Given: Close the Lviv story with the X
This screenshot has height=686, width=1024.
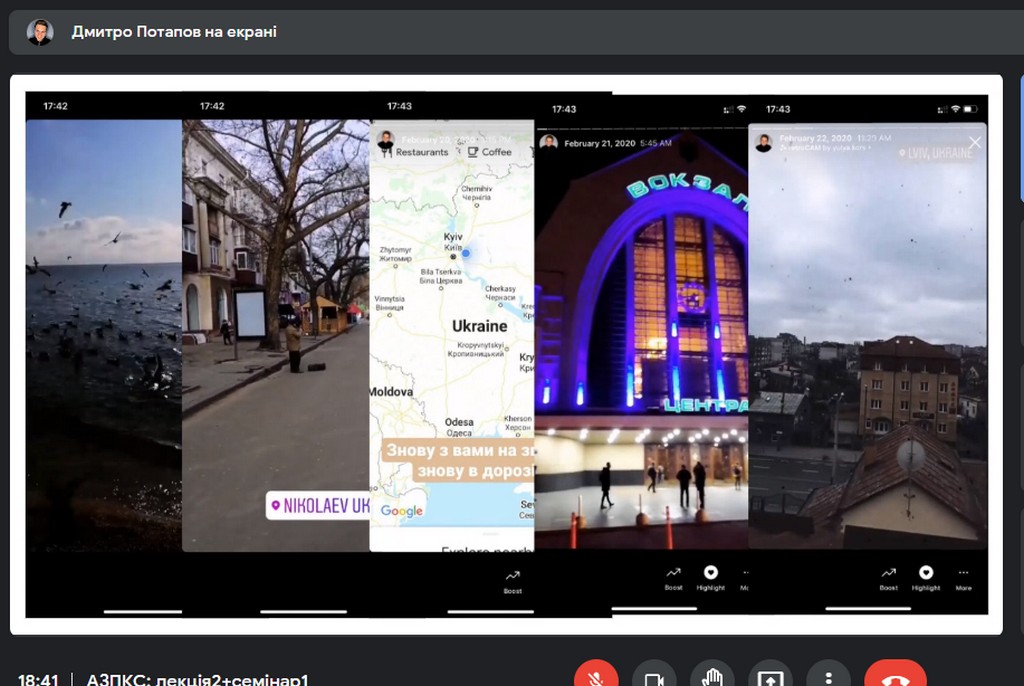Looking at the screenshot, I should tap(974, 143).
